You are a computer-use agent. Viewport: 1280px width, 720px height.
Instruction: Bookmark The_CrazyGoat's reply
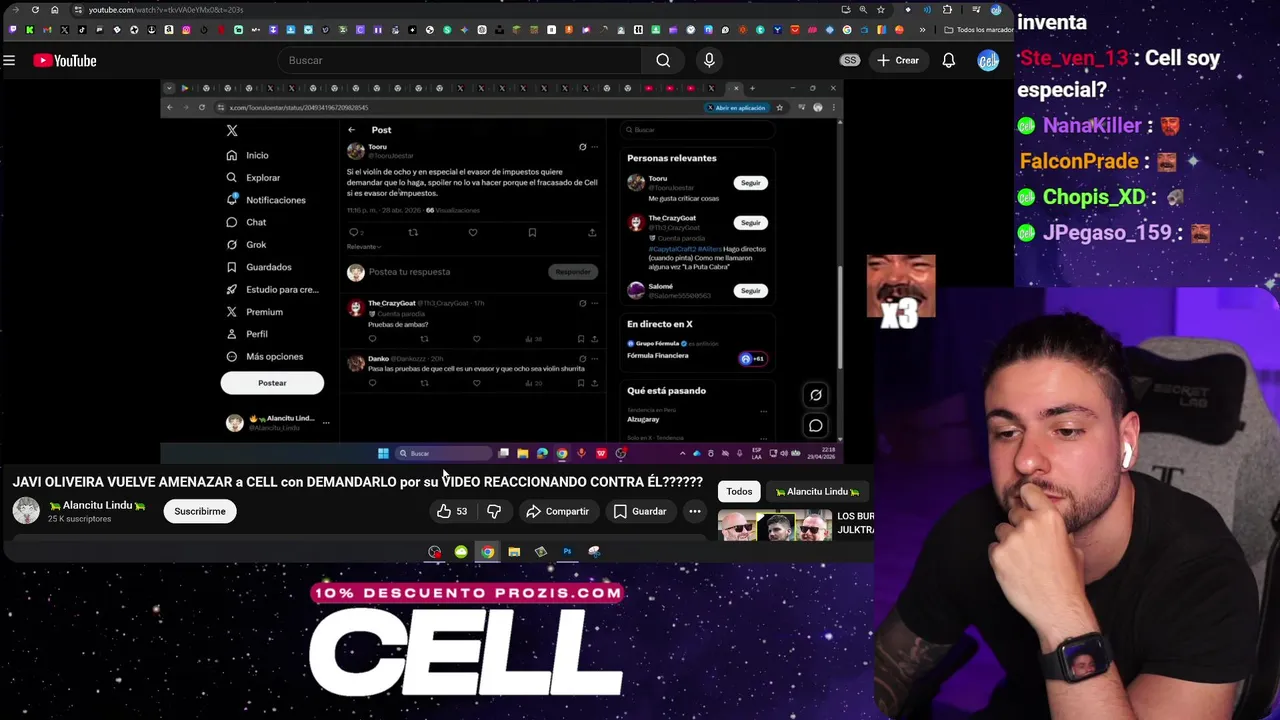coord(581,339)
